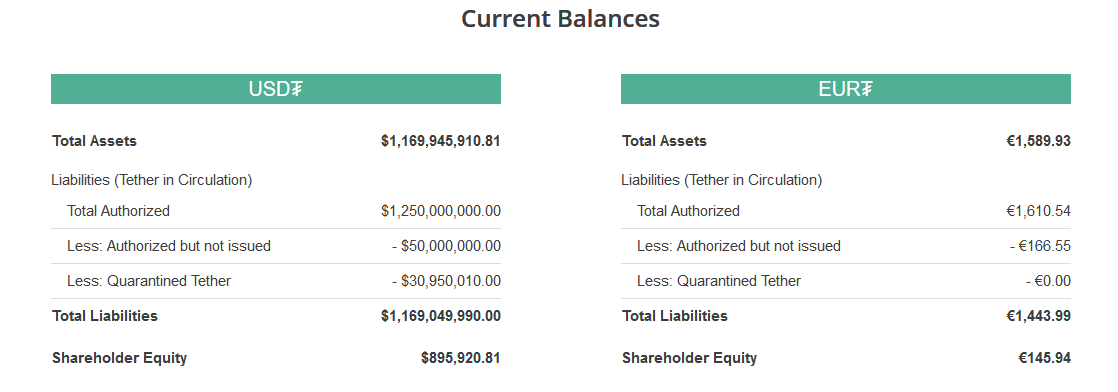Click the EUR Quarantined Tether value - €0.00
Viewport: 1118px width, 392px height.
click(1048, 281)
